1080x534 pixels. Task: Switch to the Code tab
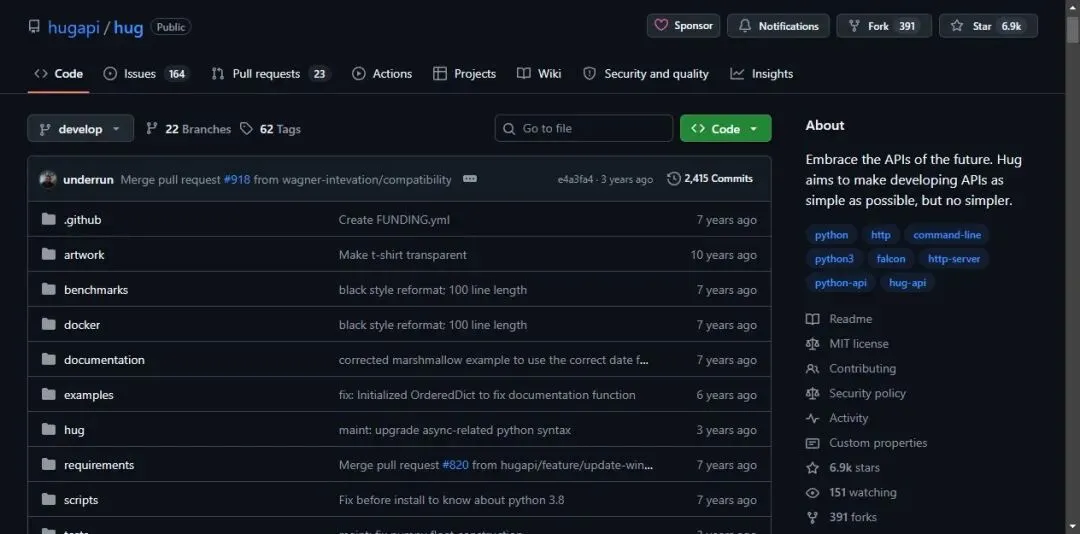coord(59,74)
